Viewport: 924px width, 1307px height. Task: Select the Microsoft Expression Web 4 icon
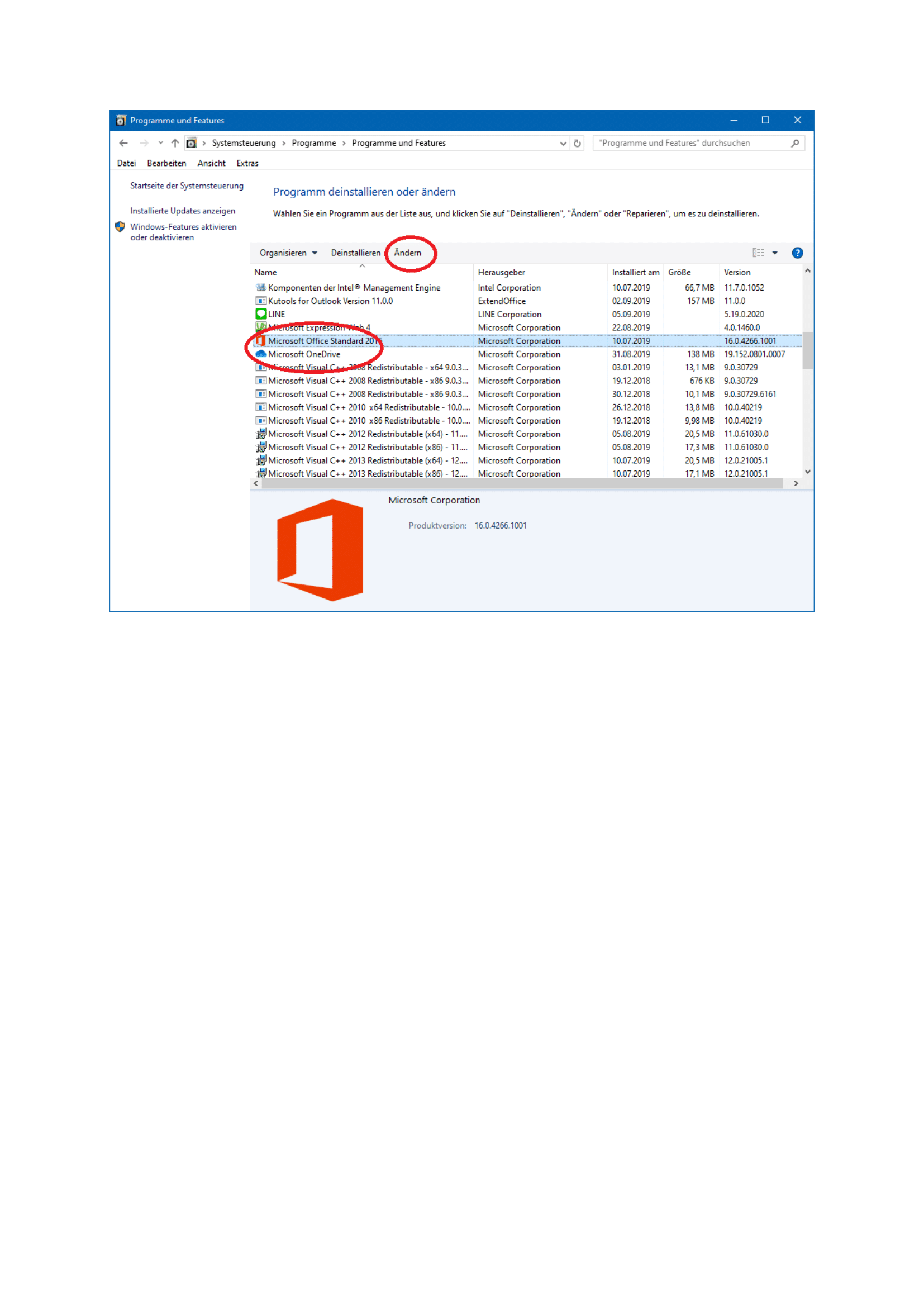[x=260, y=327]
